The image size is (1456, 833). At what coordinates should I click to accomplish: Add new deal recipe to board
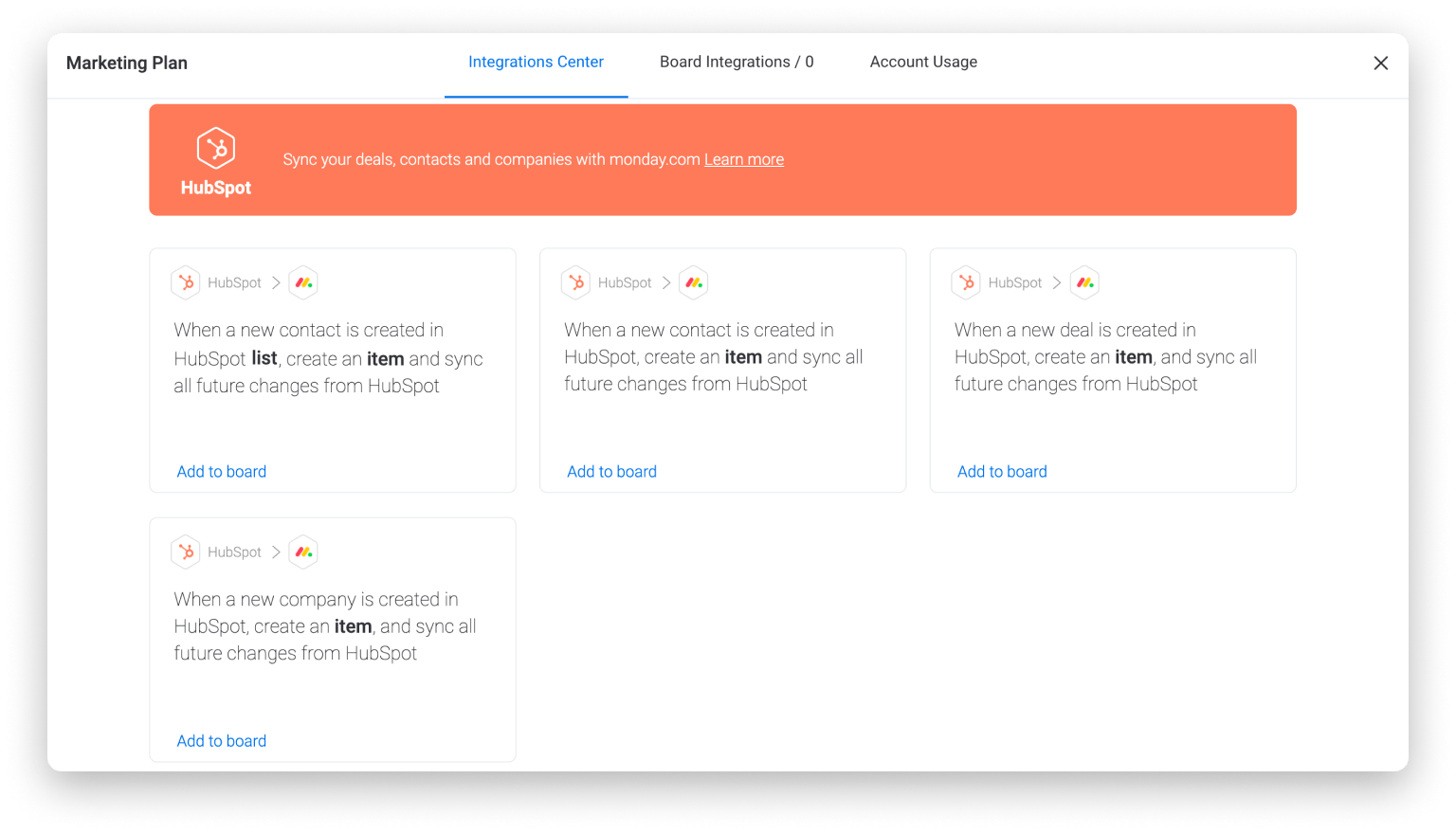point(1002,471)
